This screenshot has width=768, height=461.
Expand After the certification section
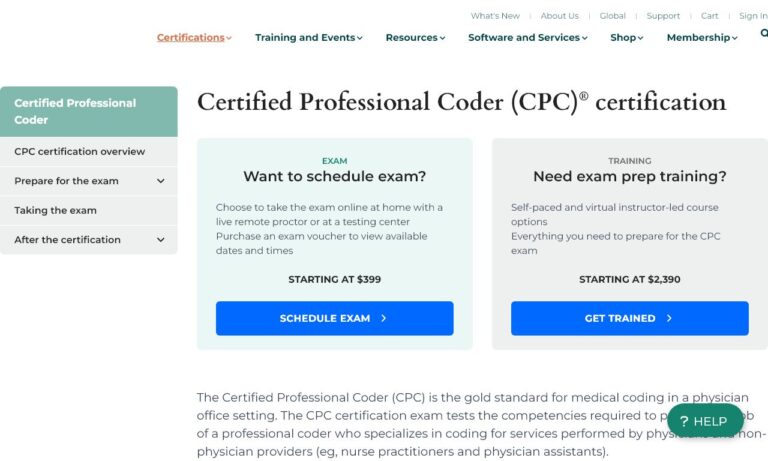[161, 240]
